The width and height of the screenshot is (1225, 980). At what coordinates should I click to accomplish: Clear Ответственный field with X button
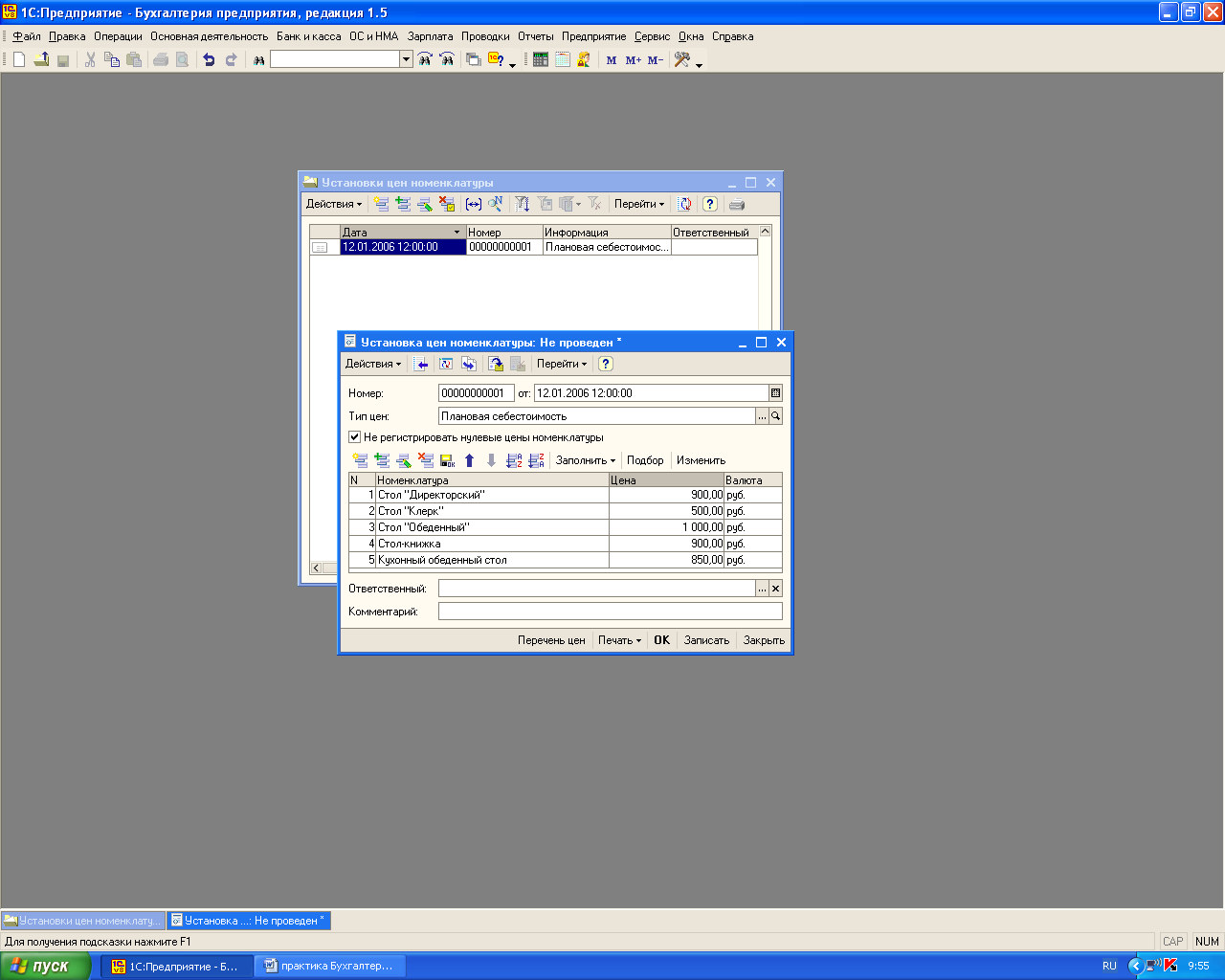point(776,589)
